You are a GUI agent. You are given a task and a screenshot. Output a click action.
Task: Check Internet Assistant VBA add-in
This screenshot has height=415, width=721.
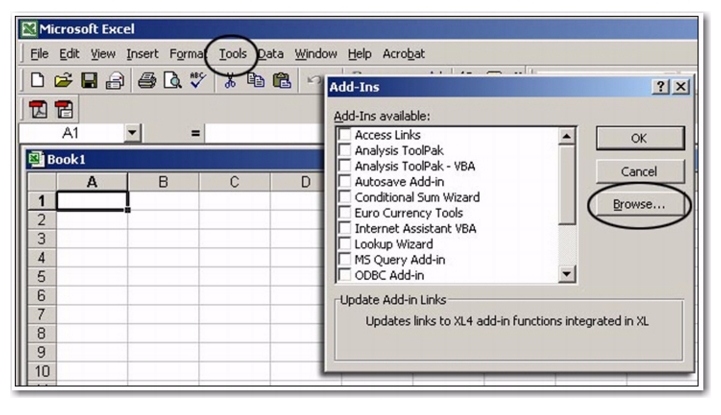pyautogui.click(x=344, y=228)
